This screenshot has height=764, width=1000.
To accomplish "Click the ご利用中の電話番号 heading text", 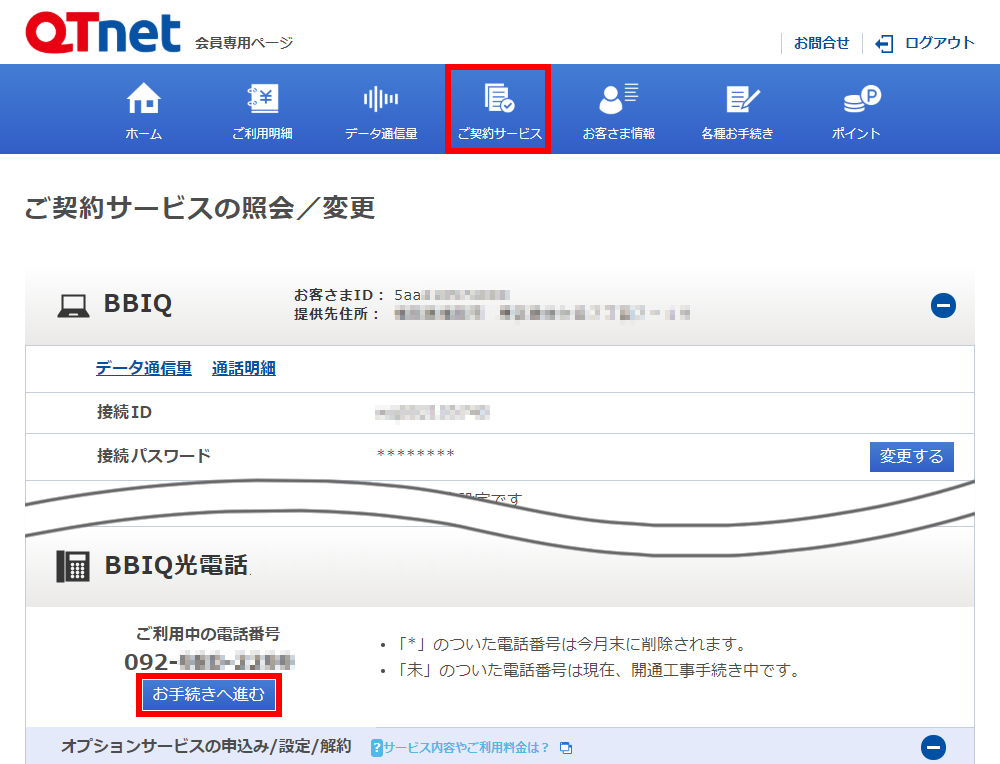I will click(208, 634).
